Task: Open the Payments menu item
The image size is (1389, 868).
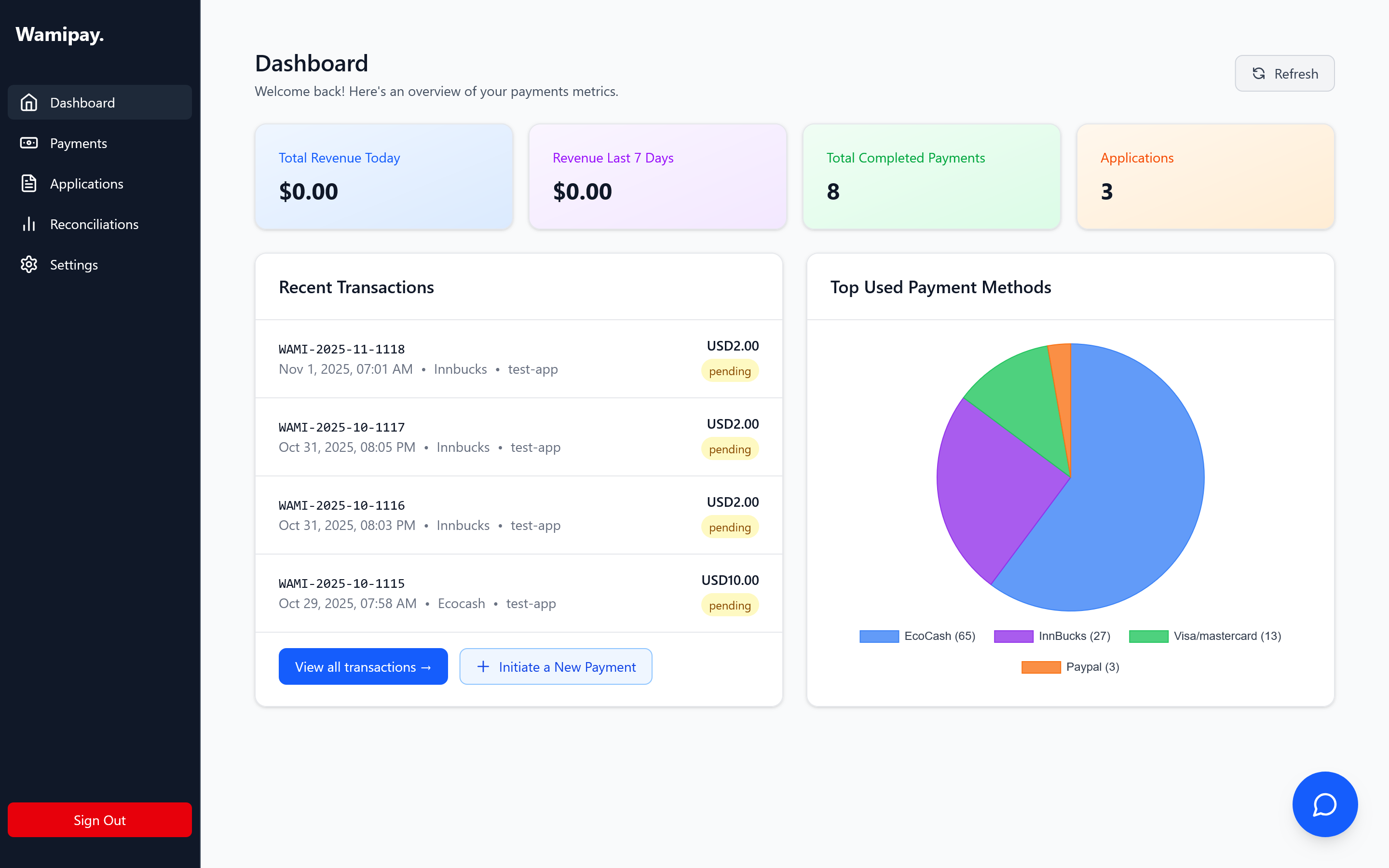Action: (79, 143)
